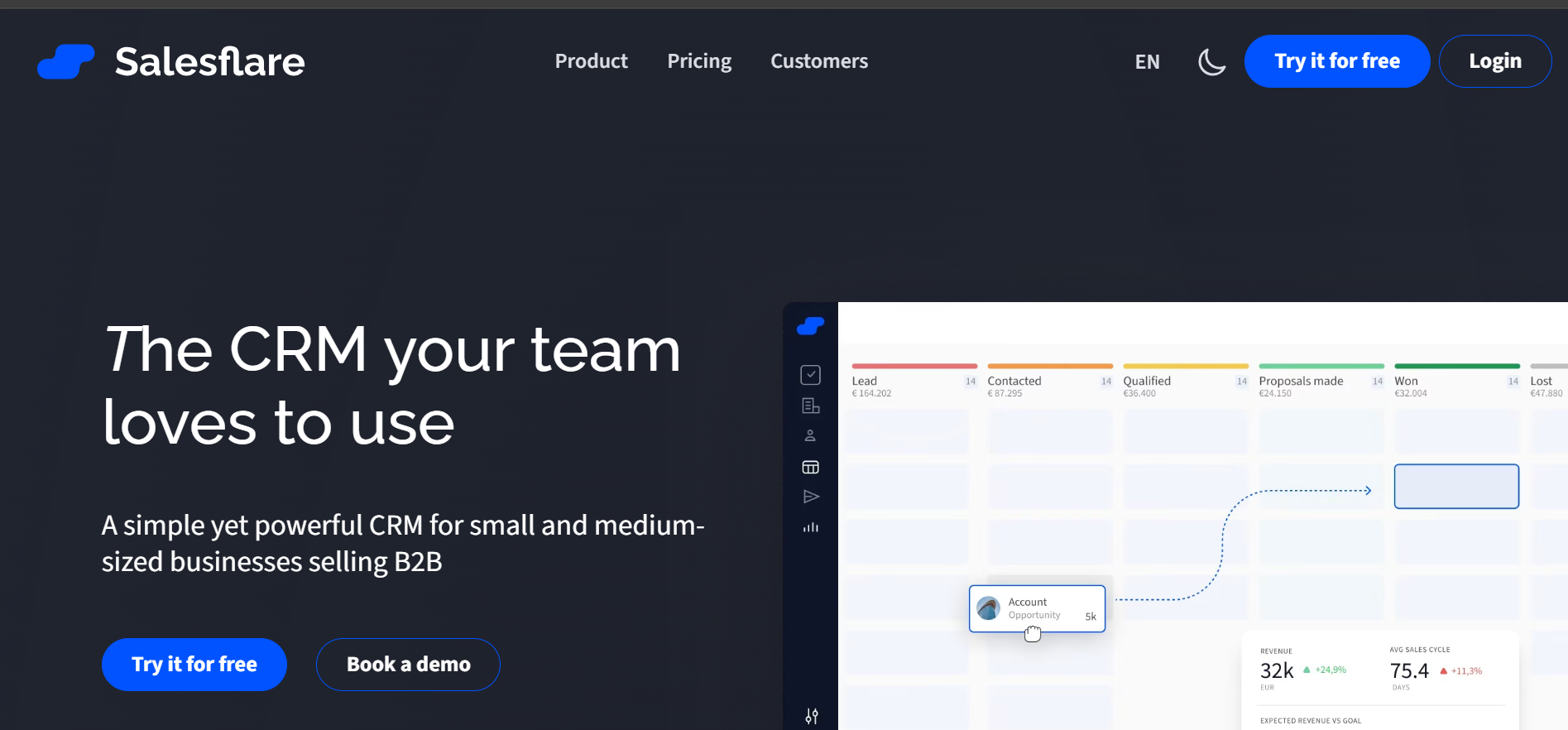Click the account avatar on opportunity card
This screenshot has width=1568, height=730.
989,608
